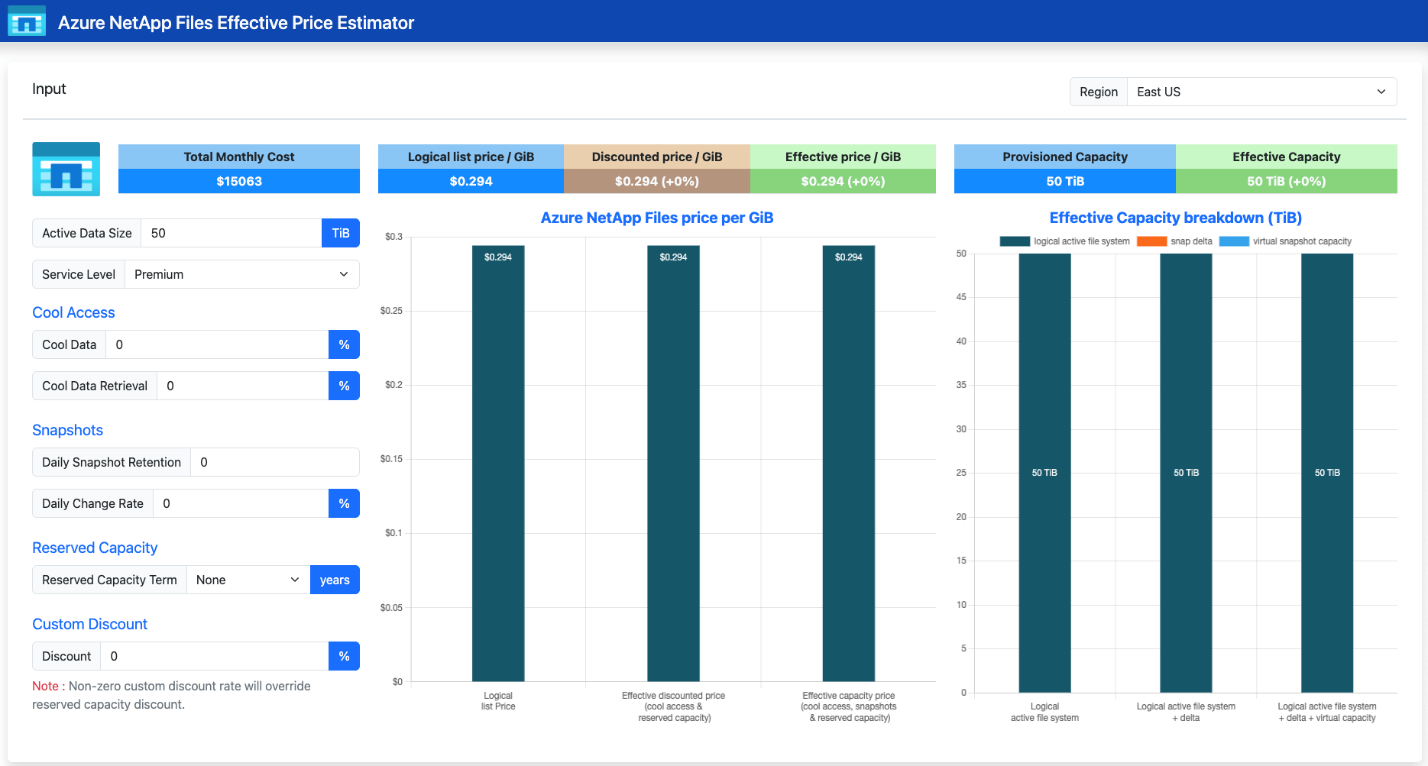Click the NetApp Files icon beside Total Monthly Cost

click(66, 168)
